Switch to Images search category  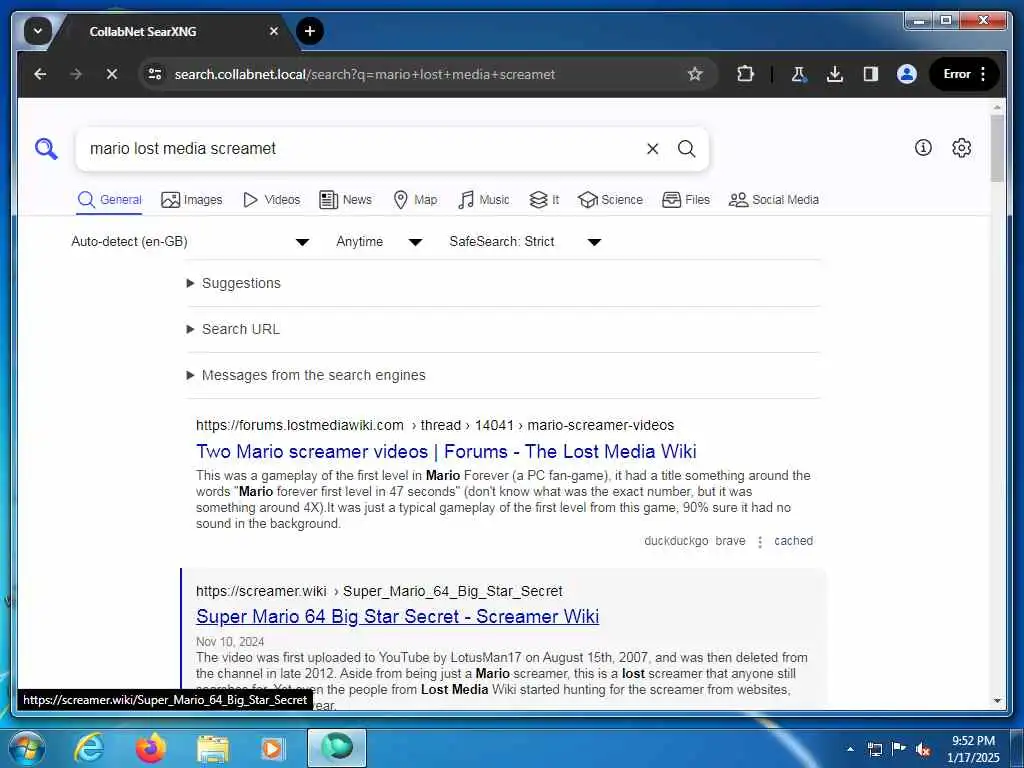[x=191, y=200]
